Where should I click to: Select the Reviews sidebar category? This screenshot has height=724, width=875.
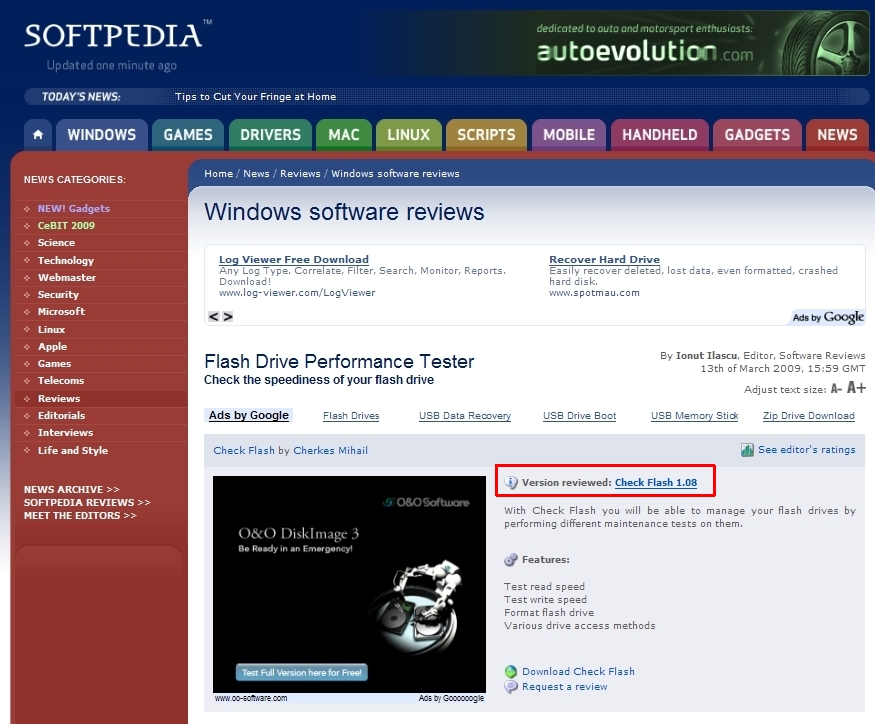point(59,399)
